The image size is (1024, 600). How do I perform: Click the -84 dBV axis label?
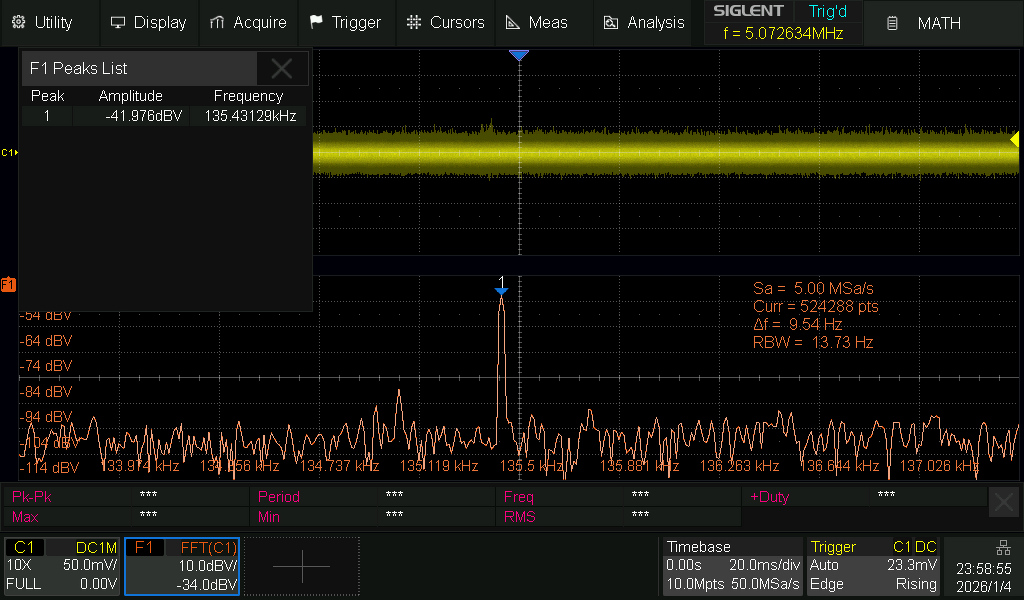[46, 392]
